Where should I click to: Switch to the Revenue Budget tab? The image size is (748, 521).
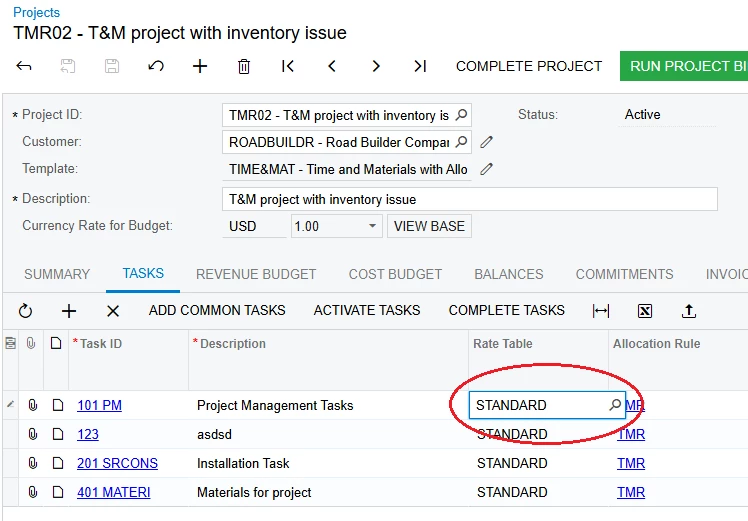256,274
